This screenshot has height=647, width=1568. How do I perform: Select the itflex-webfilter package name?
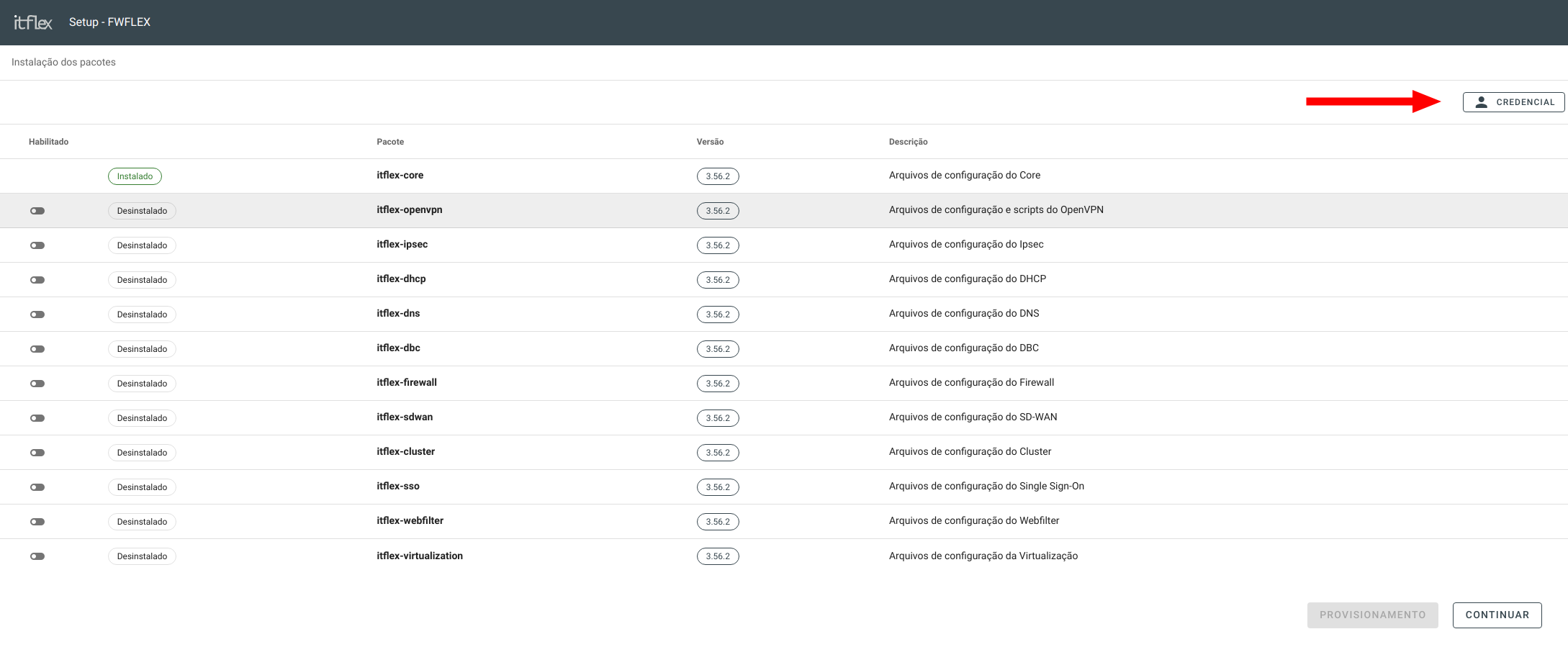pyautogui.click(x=410, y=520)
